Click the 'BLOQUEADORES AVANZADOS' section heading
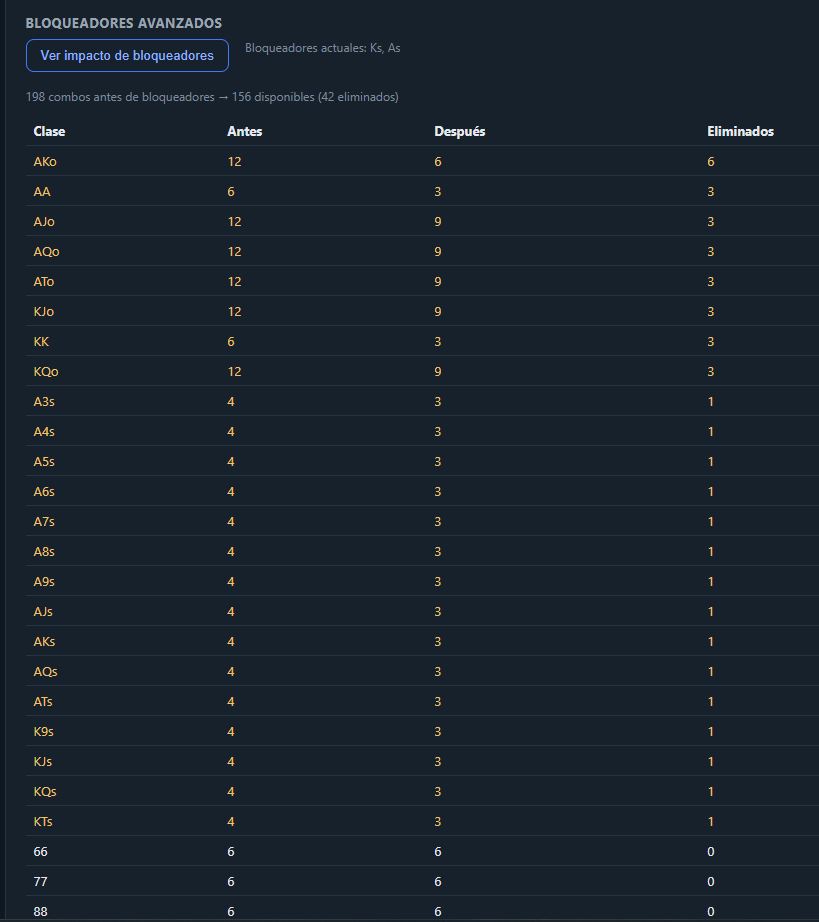The height and width of the screenshot is (922, 819). pyautogui.click(x=124, y=23)
